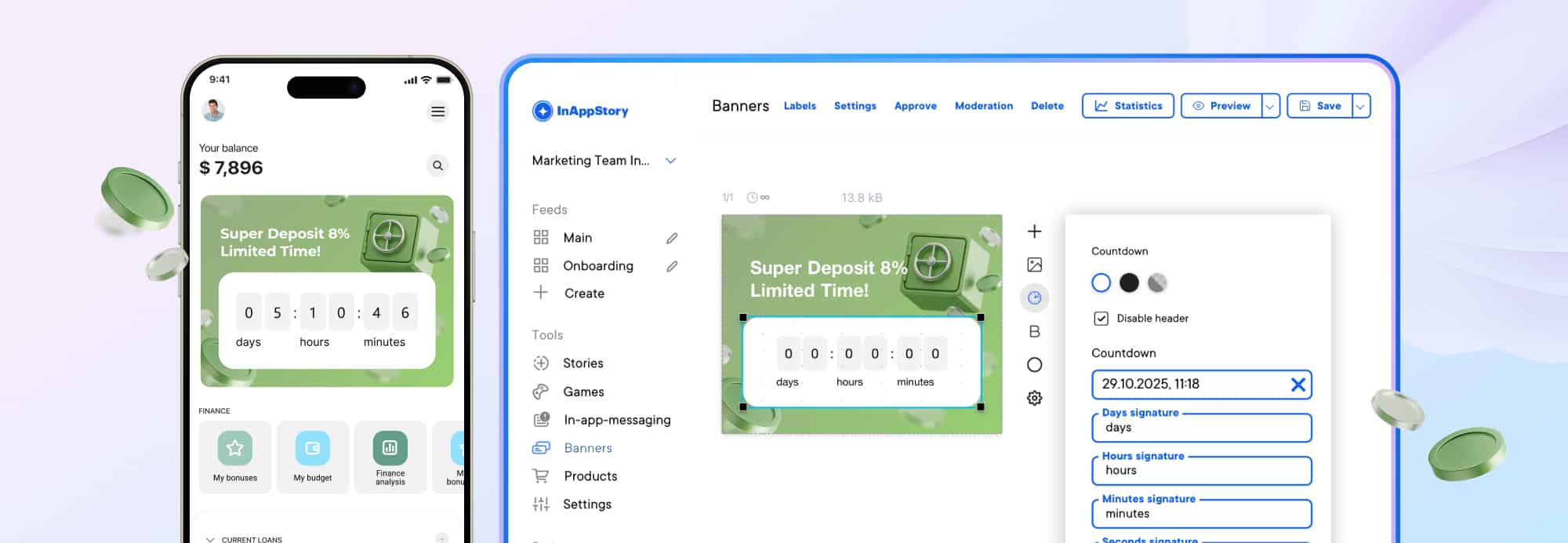Click the Games sidebar label
1568x543 pixels.
583,392
